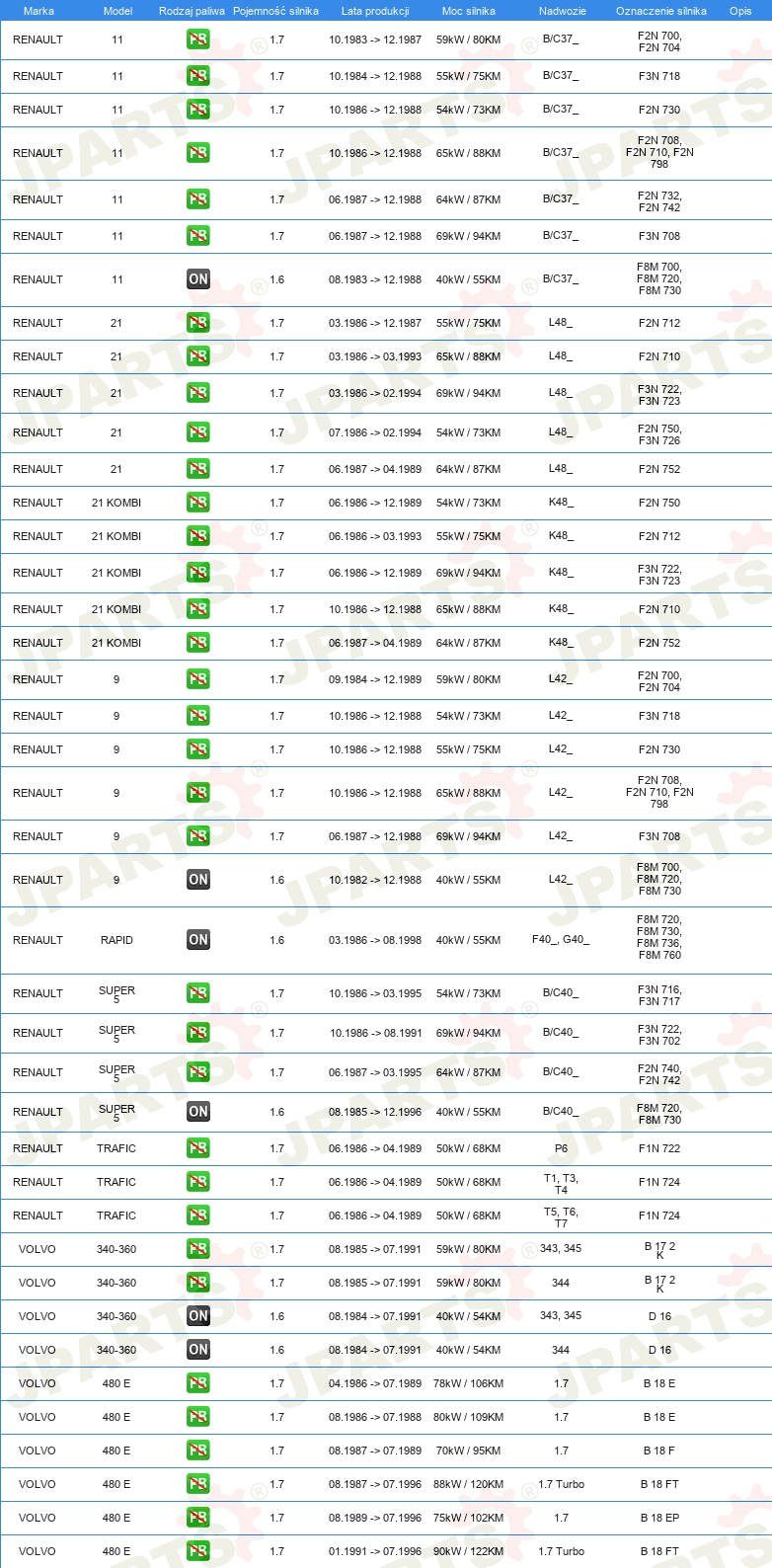Select the 03.1986 -> 08.1998 production years cell
The width and height of the screenshot is (772, 1568).
(375, 940)
